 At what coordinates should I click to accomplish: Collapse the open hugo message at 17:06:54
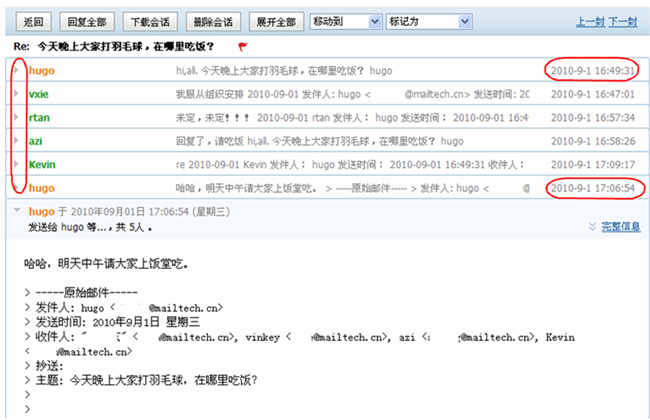pyautogui.click(x=17, y=211)
